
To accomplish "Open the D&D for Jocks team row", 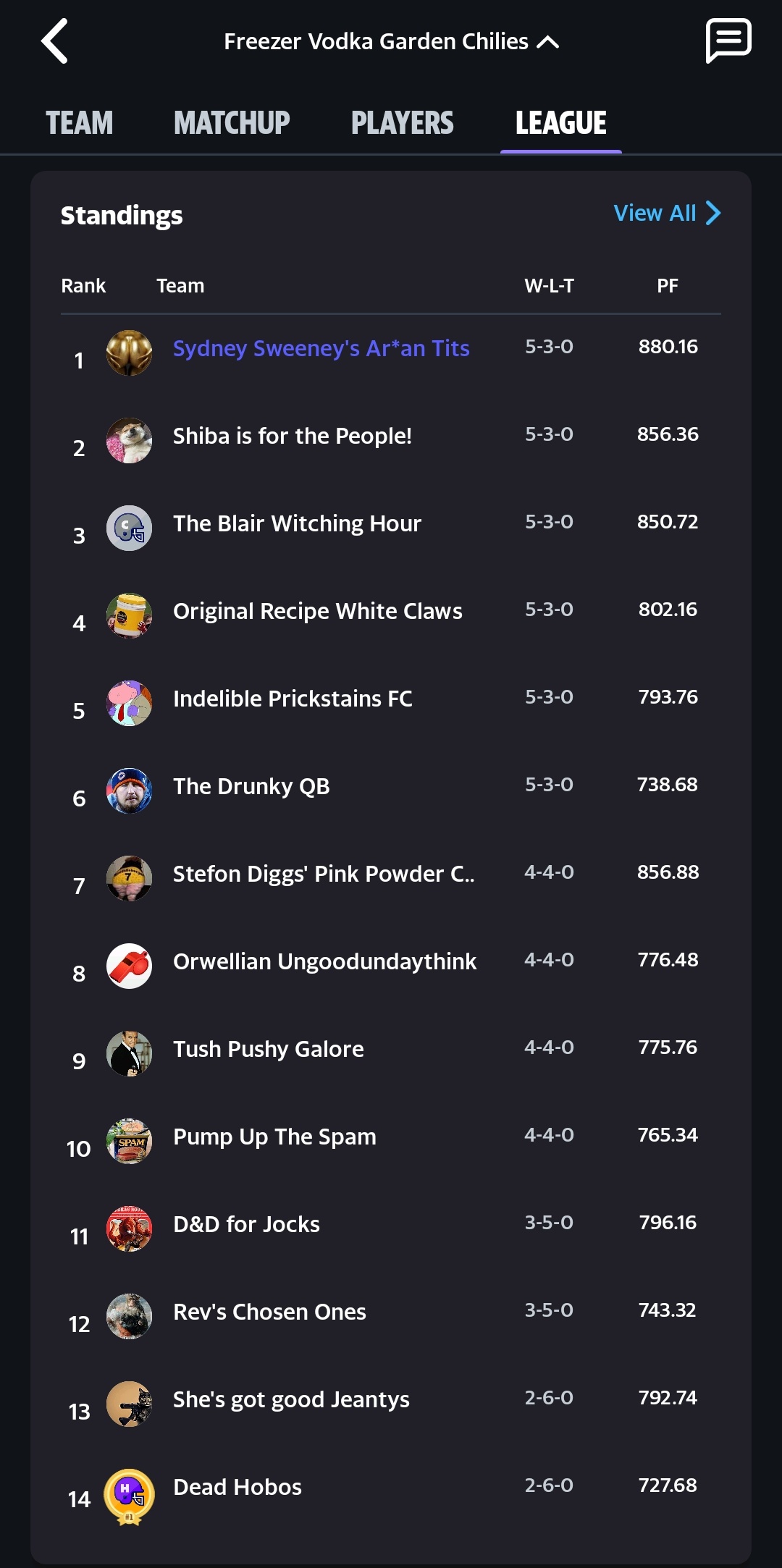I will [x=246, y=1225].
